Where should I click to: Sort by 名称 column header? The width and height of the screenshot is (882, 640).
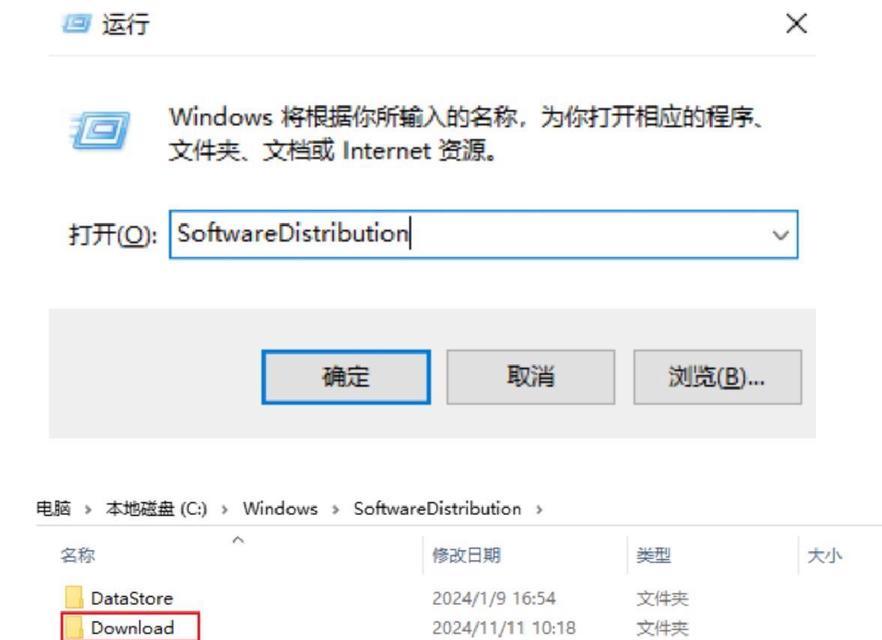pyautogui.click(x=78, y=555)
